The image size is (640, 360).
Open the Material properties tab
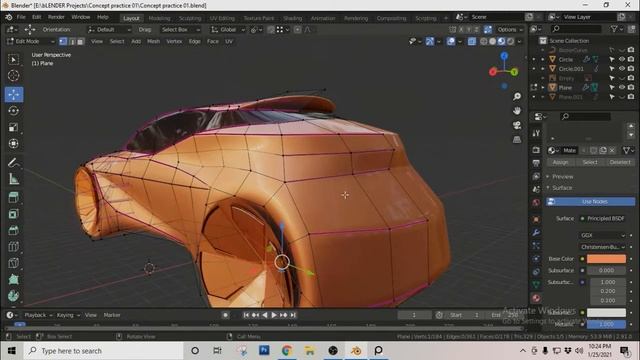[536, 298]
